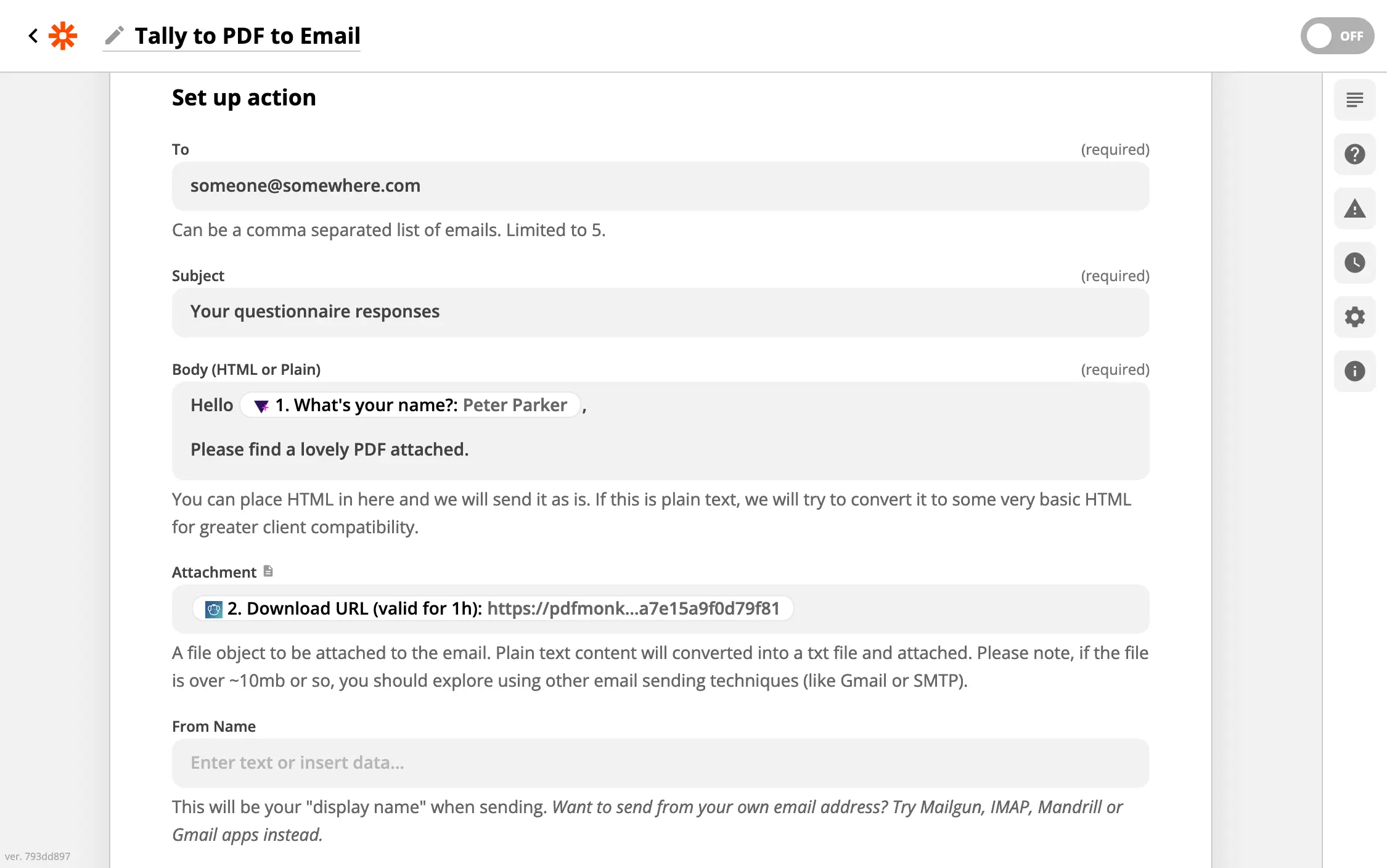1387x868 pixels.
Task: View Zap issues via the warning icon
Action: 1354,209
